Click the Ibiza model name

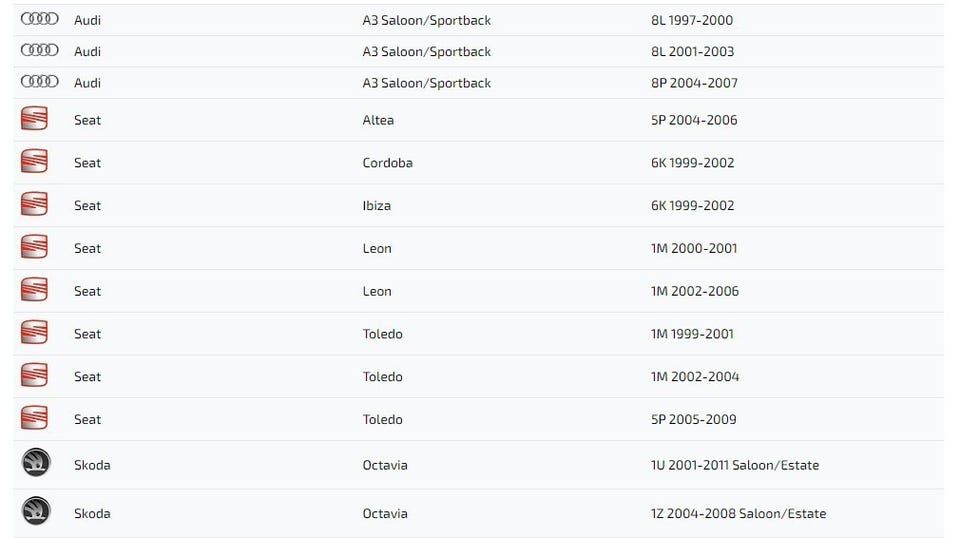[376, 206]
